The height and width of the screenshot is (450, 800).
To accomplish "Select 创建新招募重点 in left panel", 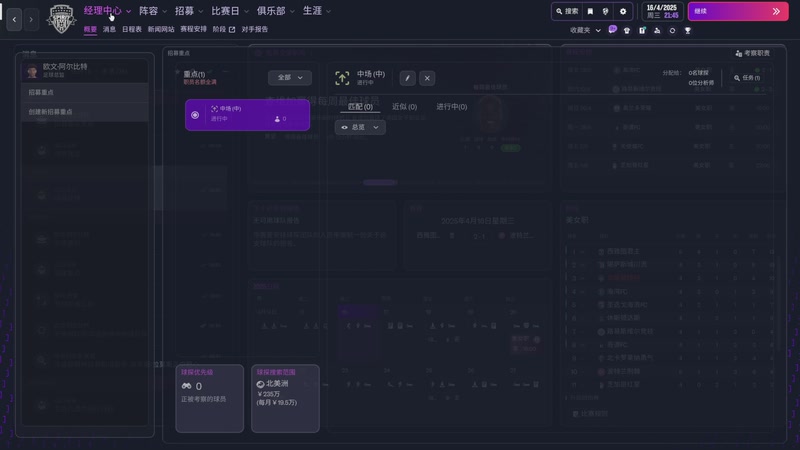I will pos(85,112).
